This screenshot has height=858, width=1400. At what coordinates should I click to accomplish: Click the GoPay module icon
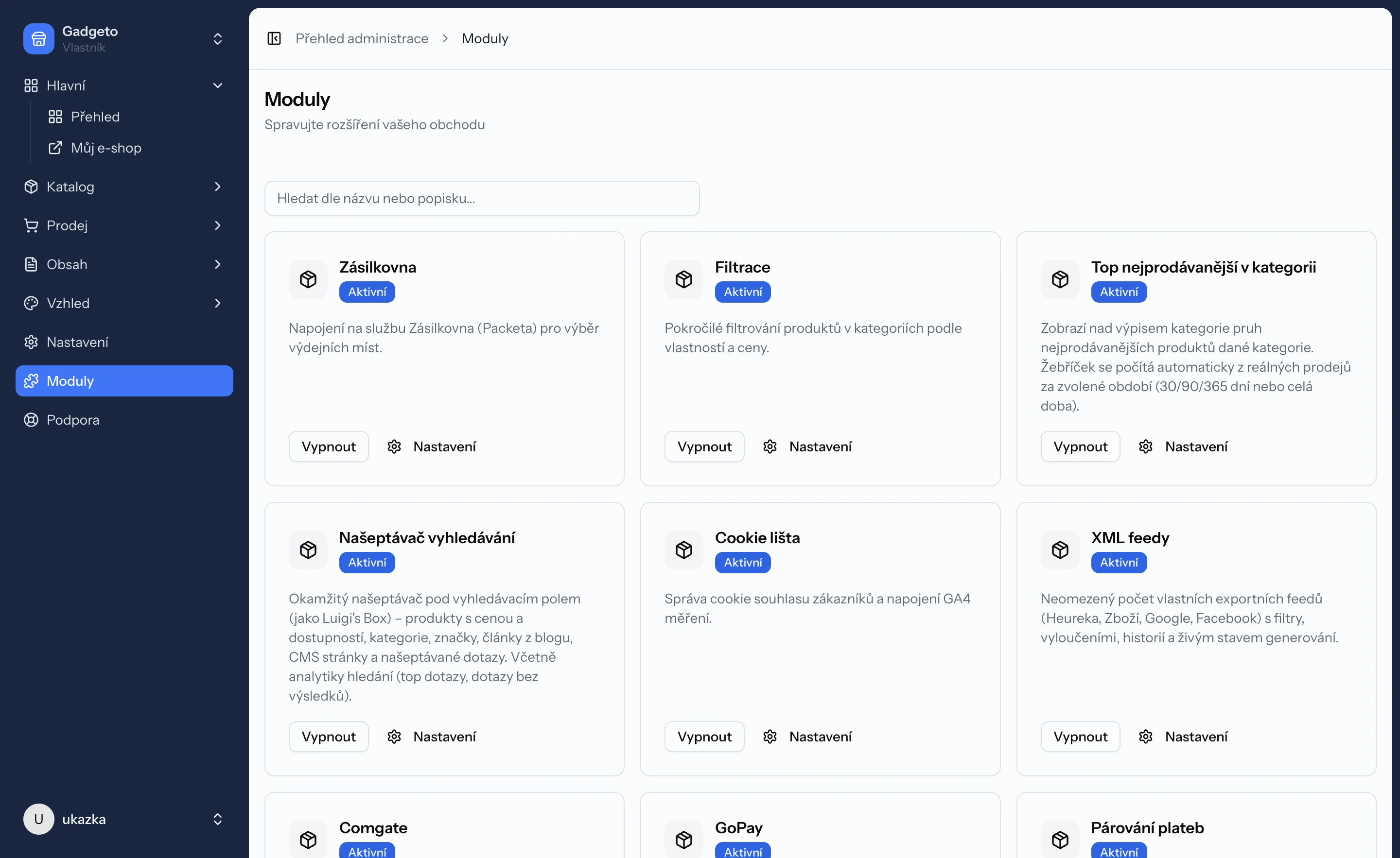[x=684, y=839]
